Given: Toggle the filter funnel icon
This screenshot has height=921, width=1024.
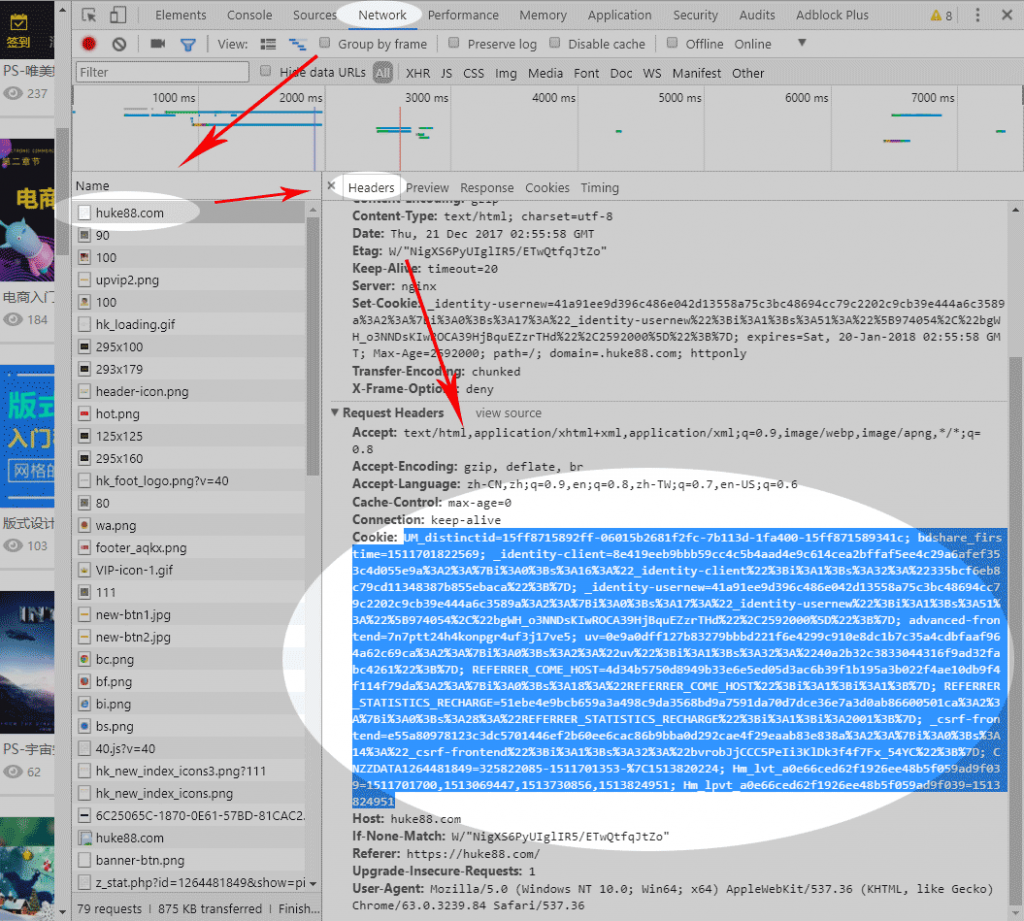Looking at the screenshot, I should coord(187,44).
